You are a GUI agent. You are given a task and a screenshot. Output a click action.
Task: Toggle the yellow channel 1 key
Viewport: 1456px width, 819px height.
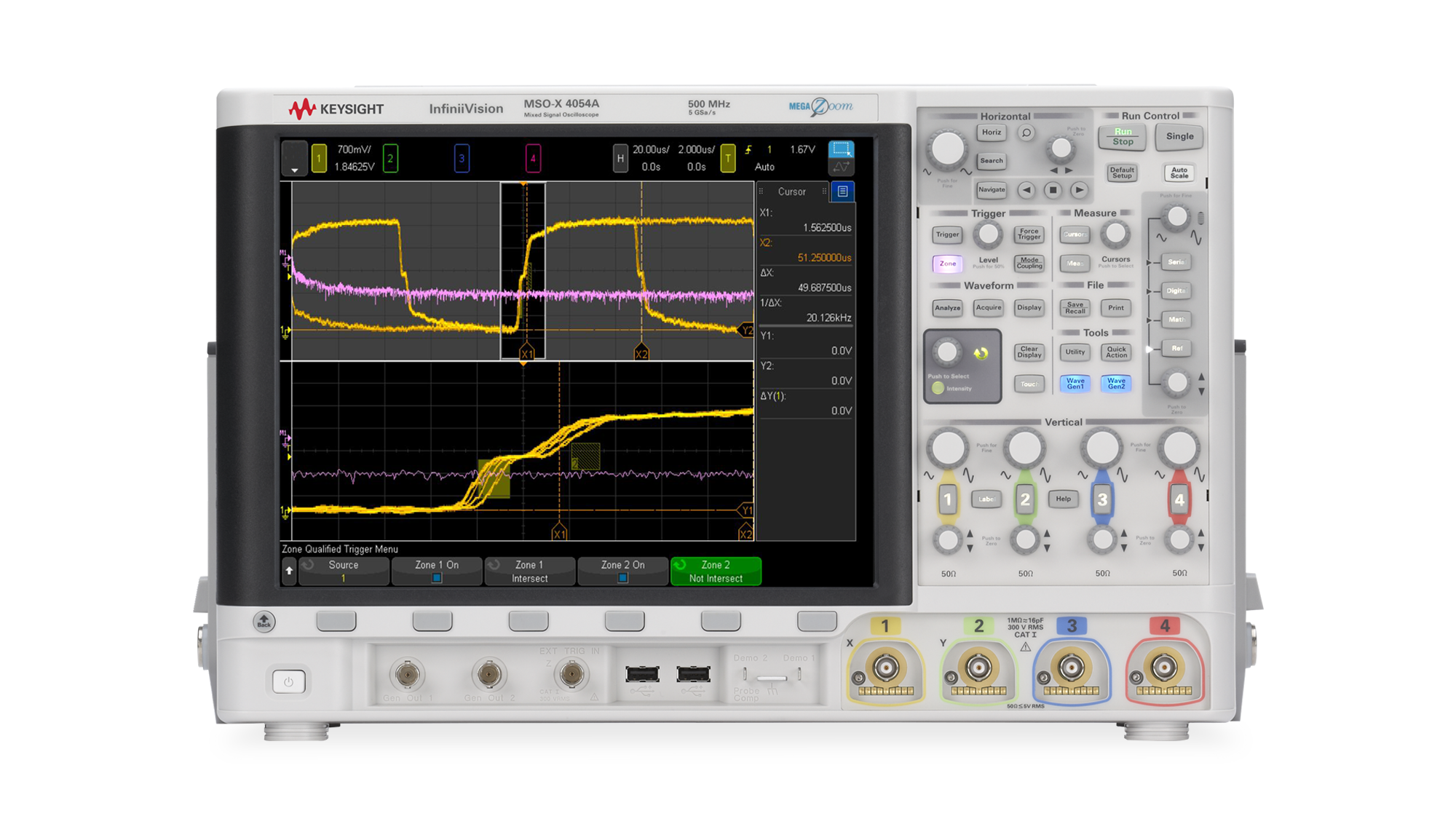click(x=947, y=500)
